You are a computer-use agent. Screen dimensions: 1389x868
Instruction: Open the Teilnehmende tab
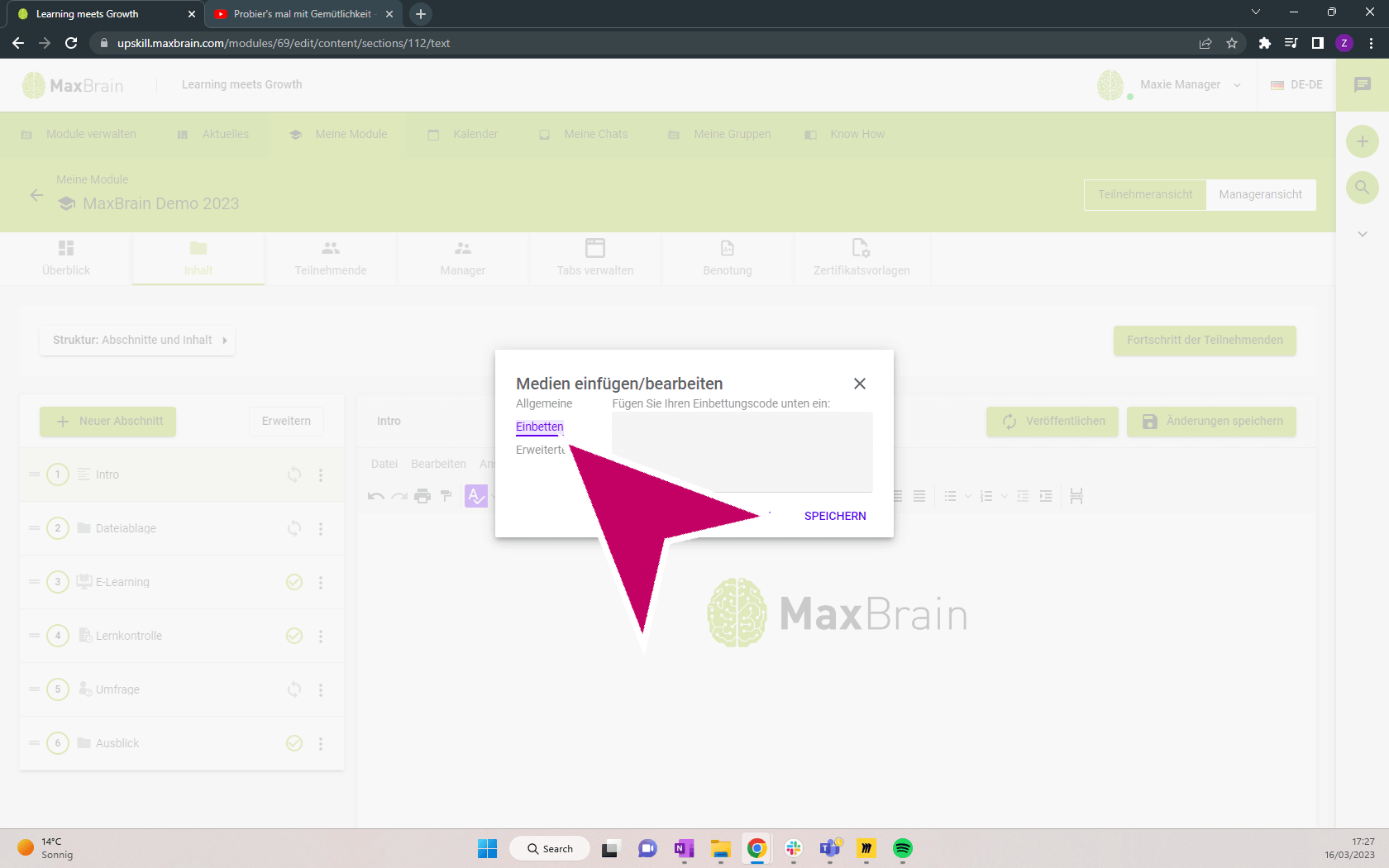tap(331, 259)
